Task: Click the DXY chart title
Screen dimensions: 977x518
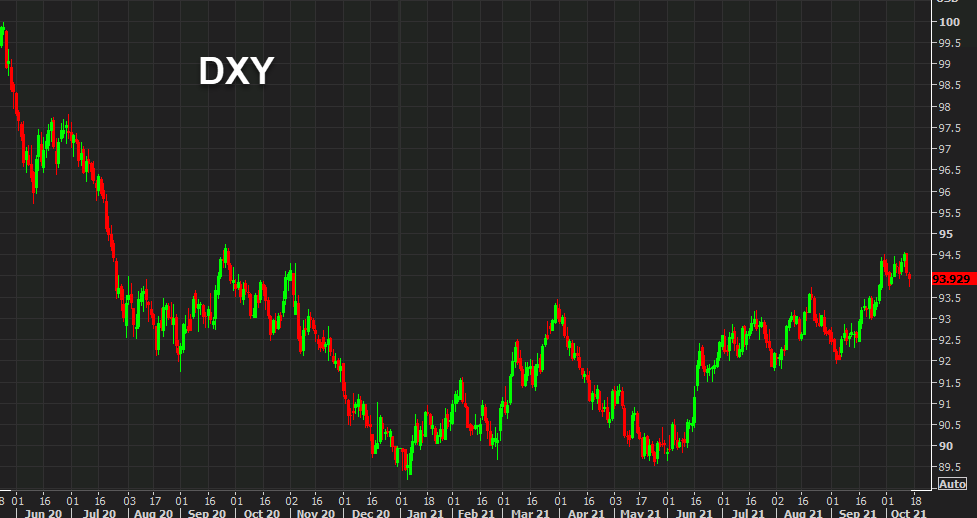Action: click(x=236, y=71)
